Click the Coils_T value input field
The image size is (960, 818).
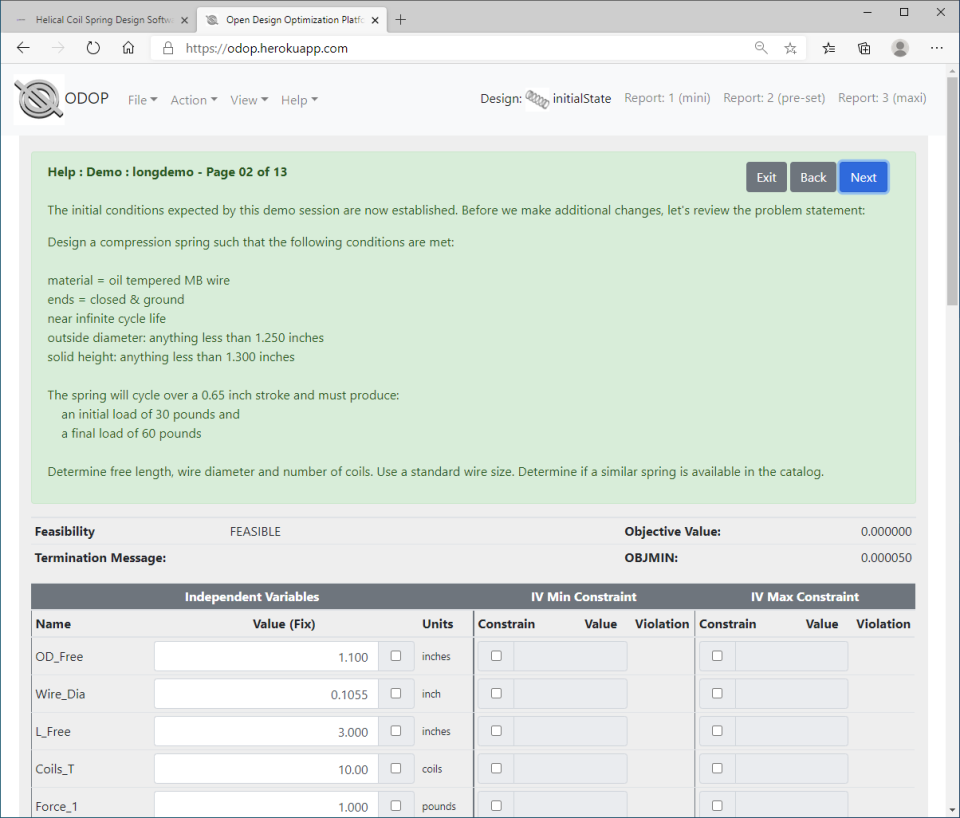coord(265,768)
